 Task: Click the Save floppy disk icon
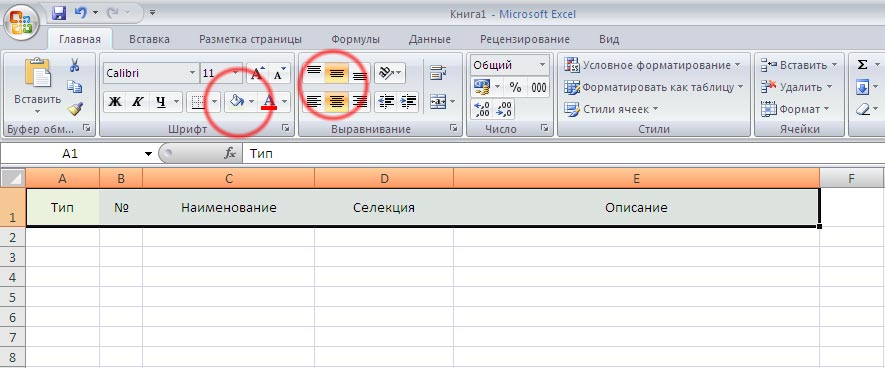pos(59,12)
